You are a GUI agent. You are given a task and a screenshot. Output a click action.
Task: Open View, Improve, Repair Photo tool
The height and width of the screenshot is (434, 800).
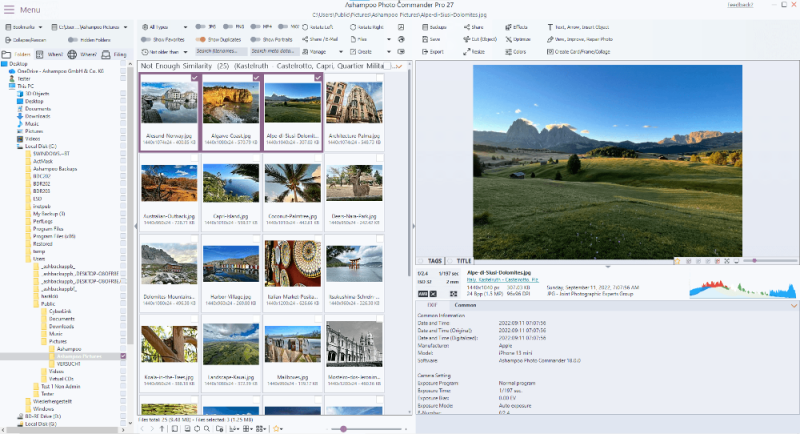tap(580, 39)
